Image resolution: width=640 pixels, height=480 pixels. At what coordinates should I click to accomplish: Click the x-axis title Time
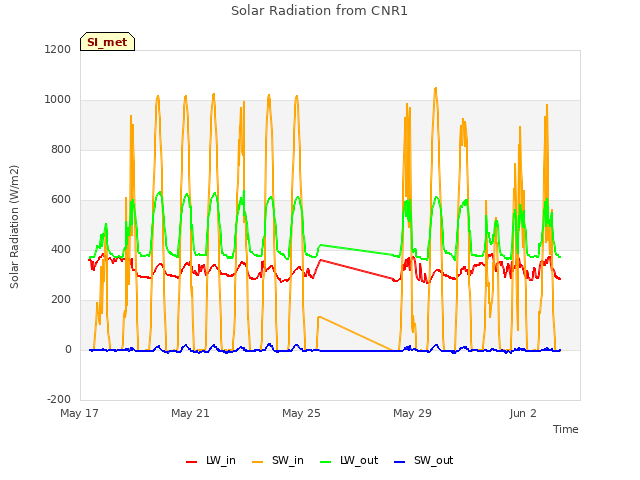(x=565, y=429)
